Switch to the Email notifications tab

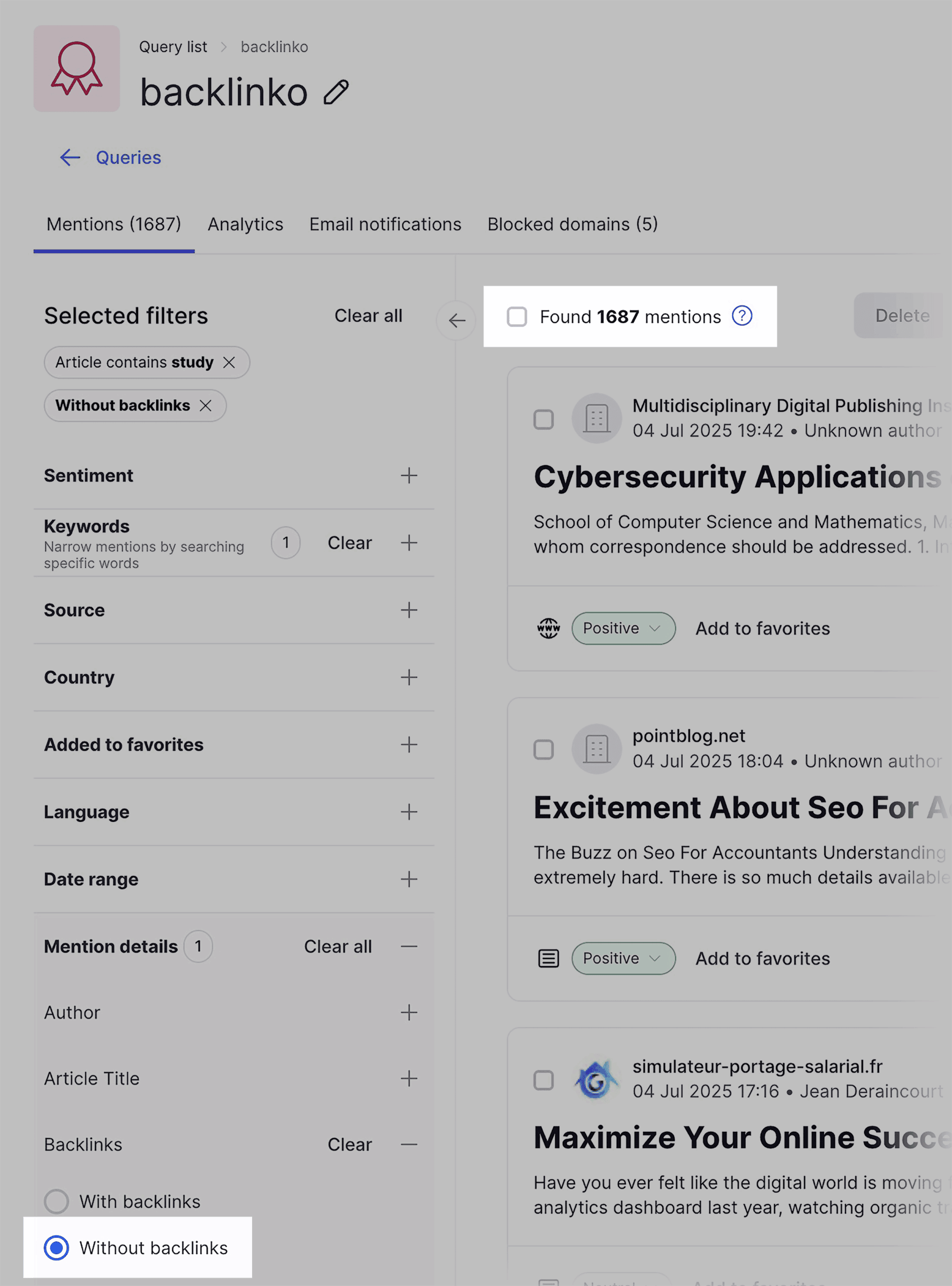[386, 224]
